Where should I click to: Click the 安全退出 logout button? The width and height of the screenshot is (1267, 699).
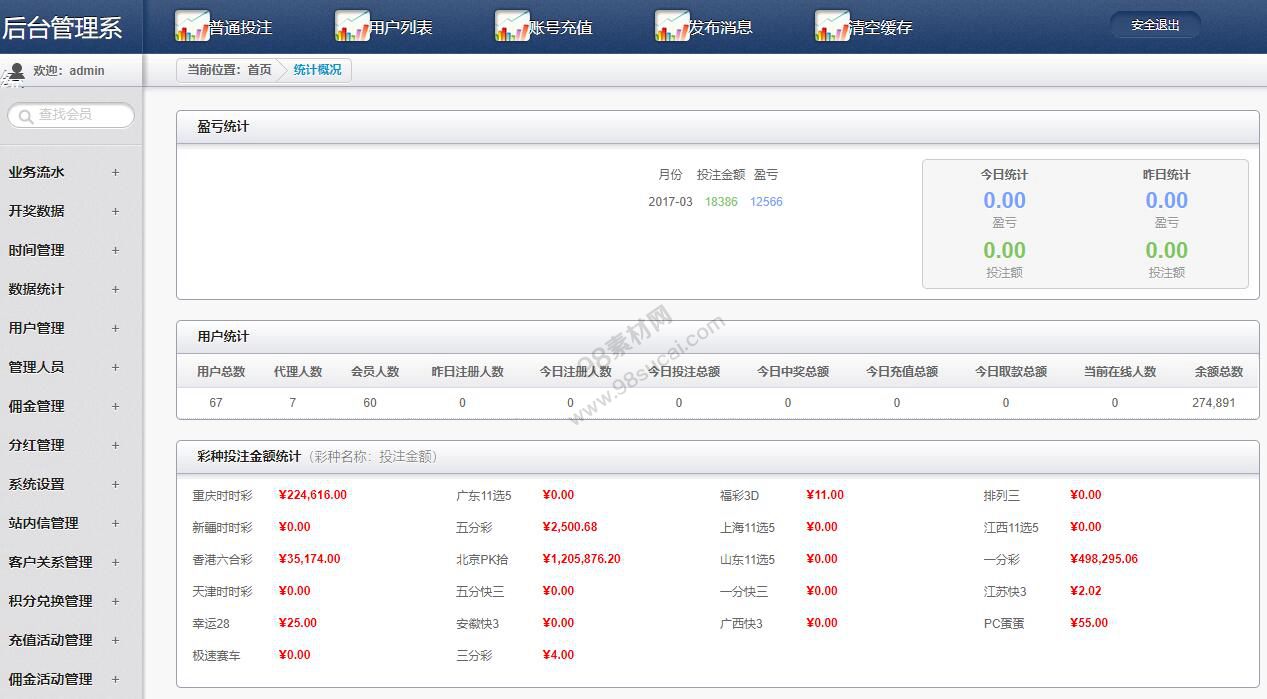click(x=1154, y=25)
